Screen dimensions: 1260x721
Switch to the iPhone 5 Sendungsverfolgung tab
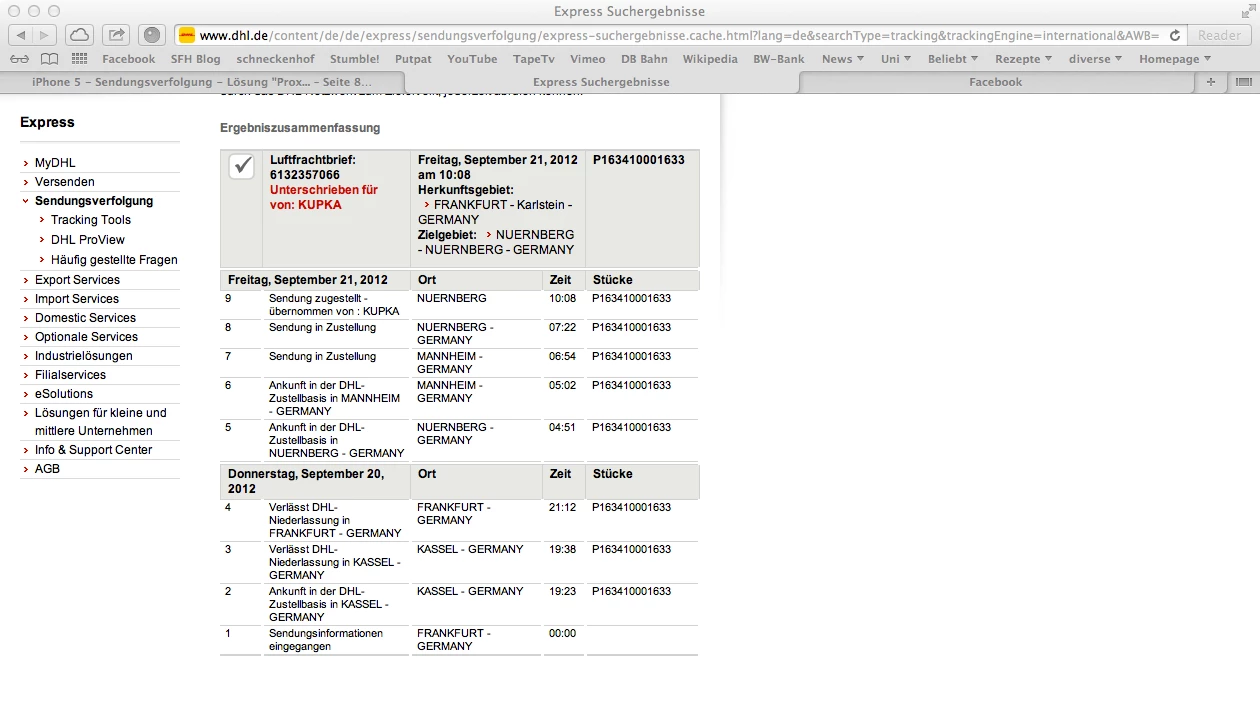pyautogui.click(x=202, y=82)
